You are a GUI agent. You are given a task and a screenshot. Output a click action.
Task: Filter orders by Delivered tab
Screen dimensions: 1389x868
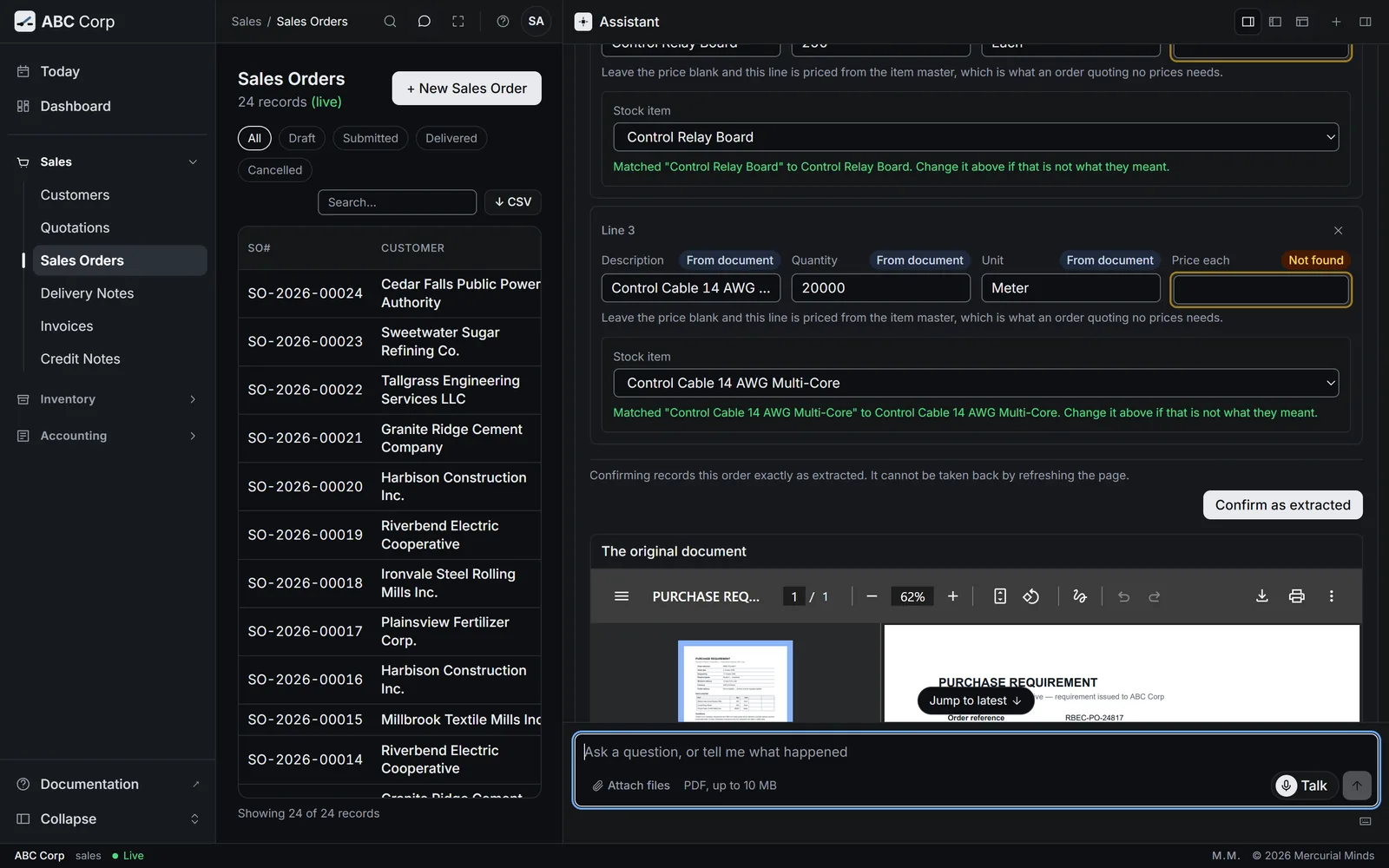click(x=451, y=138)
